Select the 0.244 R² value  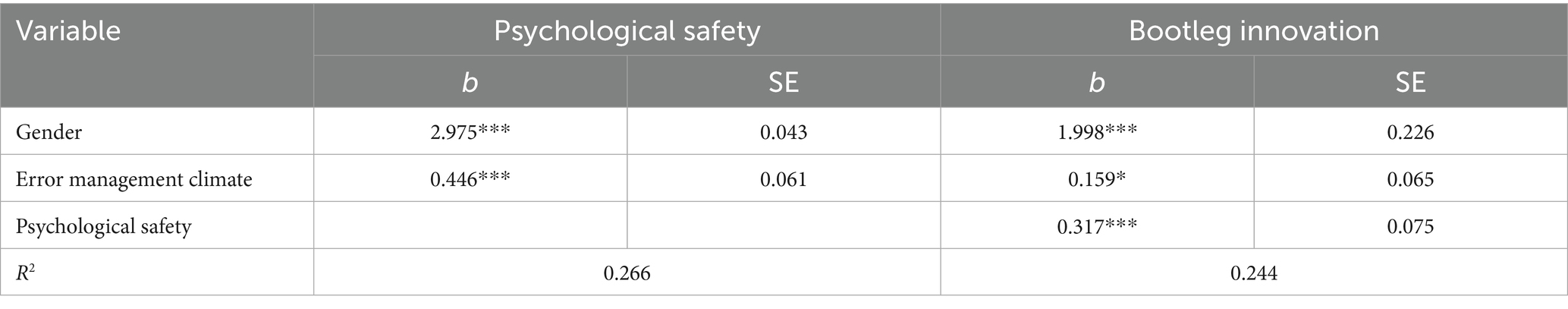(x=1253, y=273)
